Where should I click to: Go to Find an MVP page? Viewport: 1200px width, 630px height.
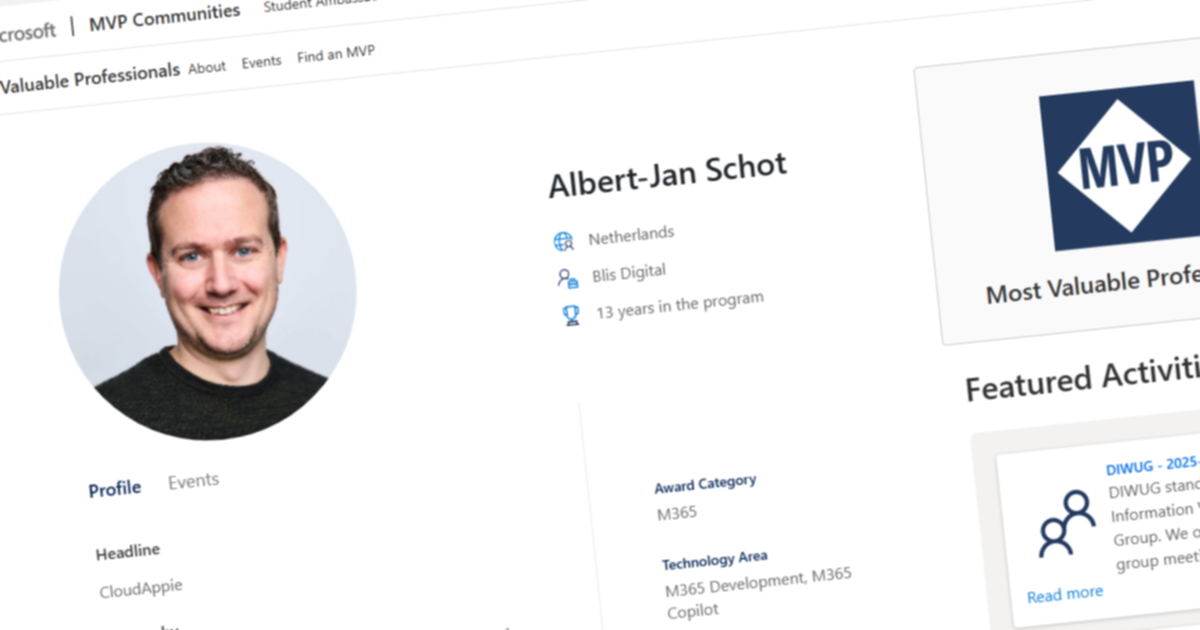[336, 54]
